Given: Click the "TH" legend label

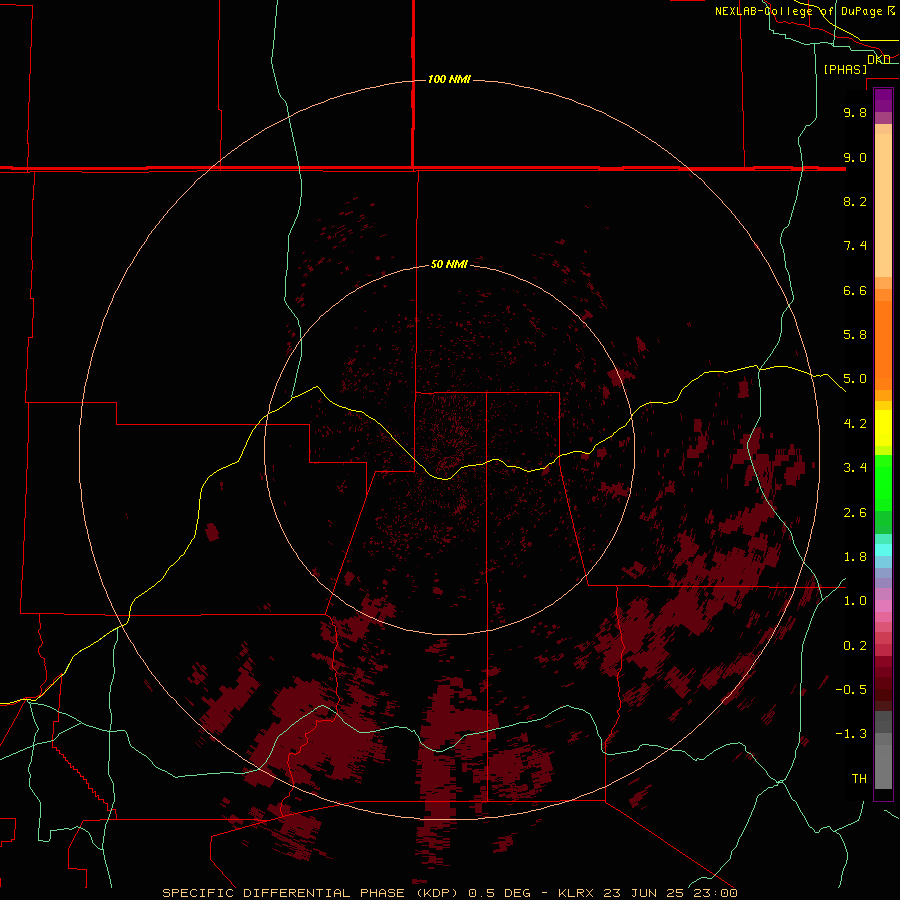Looking at the screenshot, I should click(859, 779).
